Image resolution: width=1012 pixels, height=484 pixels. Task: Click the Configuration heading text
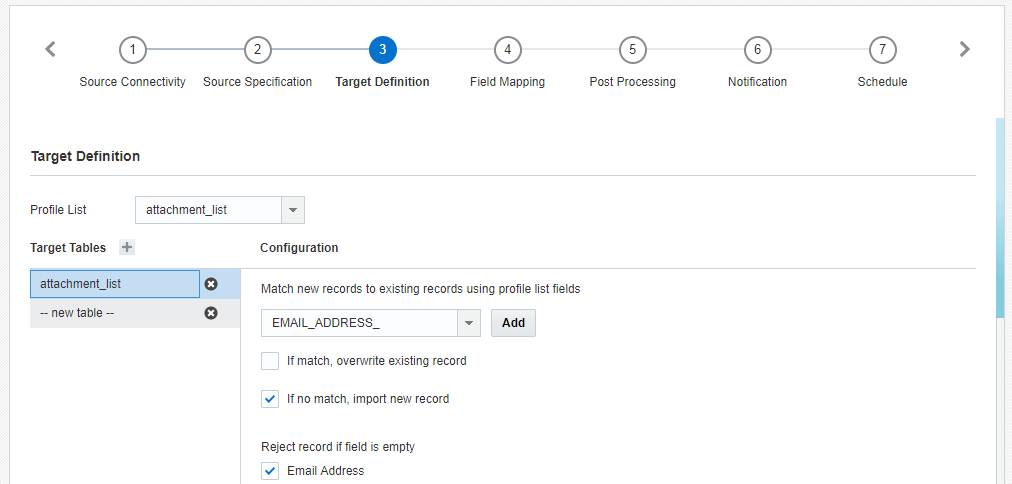click(299, 248)
